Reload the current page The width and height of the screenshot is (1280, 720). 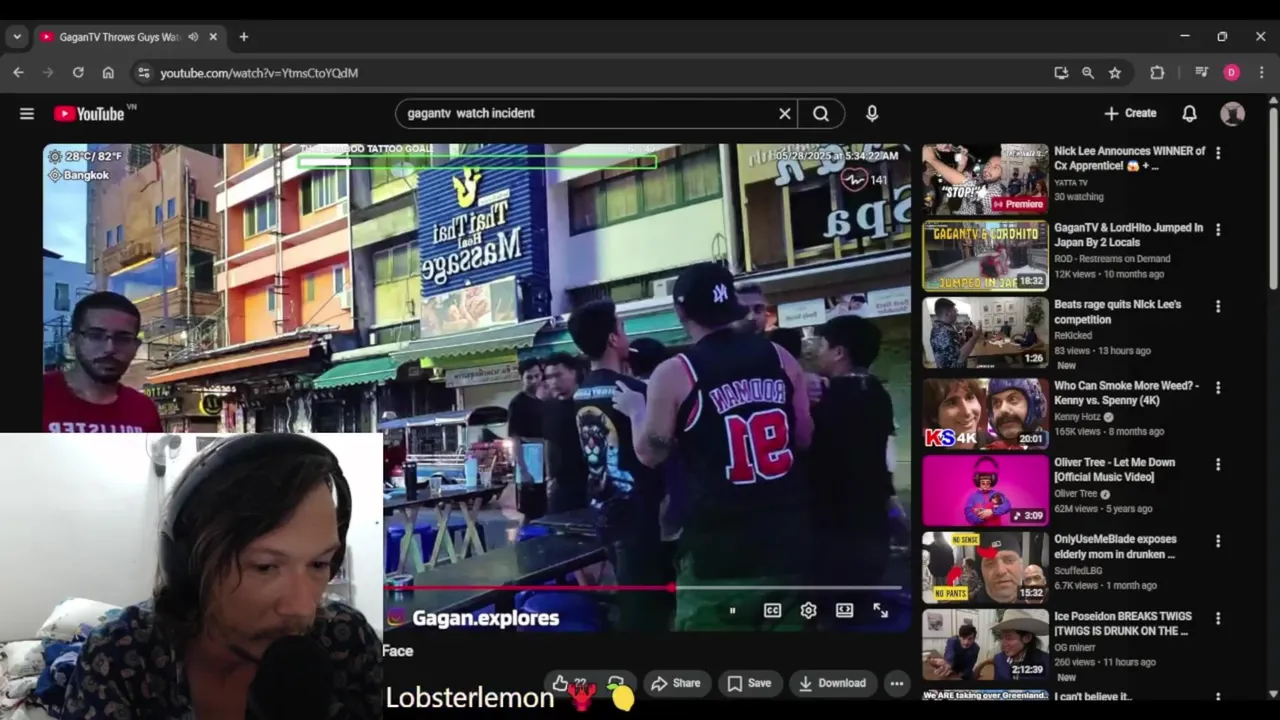78,73
